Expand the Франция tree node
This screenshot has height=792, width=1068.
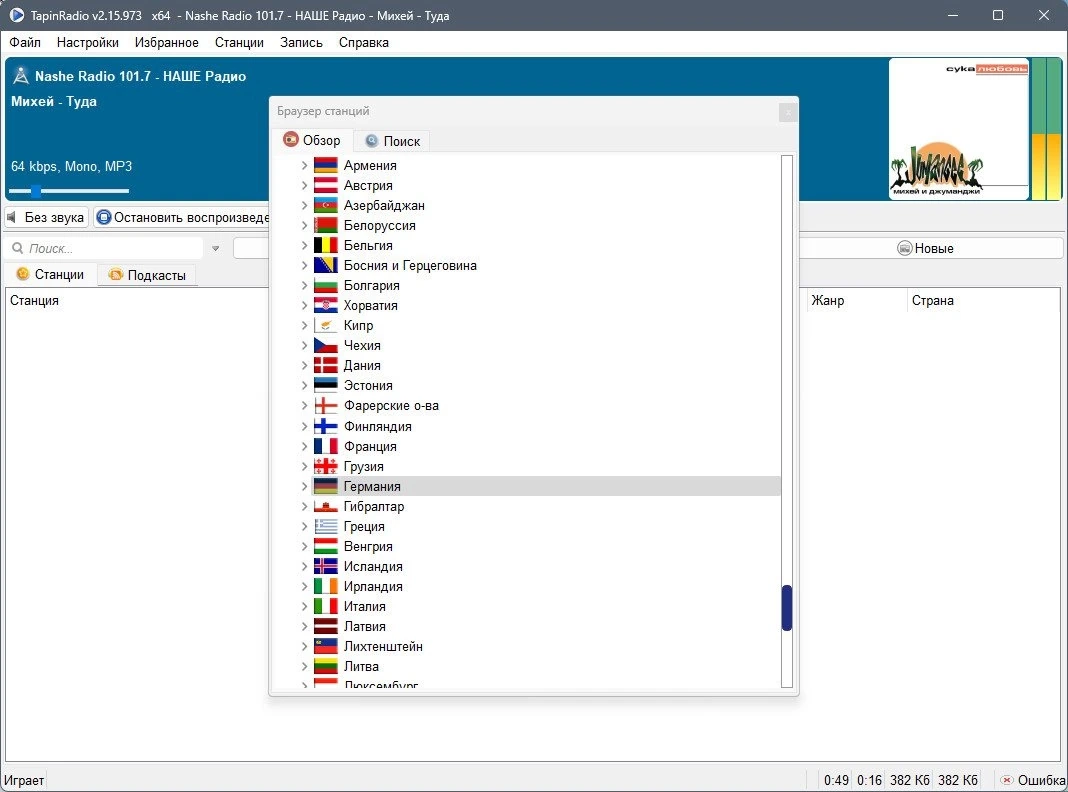(x=304, y=446)
